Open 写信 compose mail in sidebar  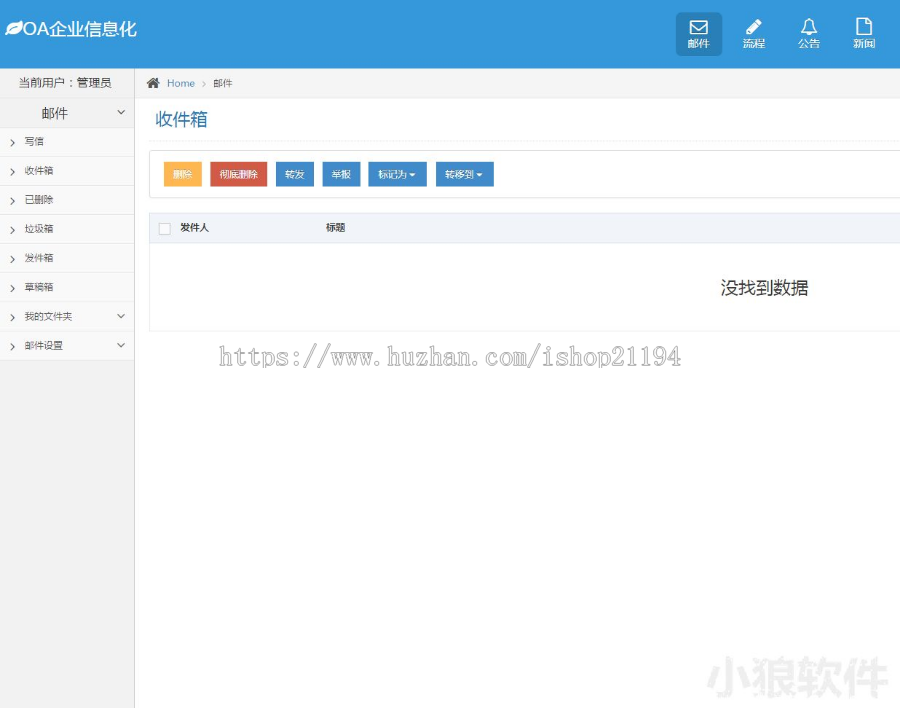(67, 142)
